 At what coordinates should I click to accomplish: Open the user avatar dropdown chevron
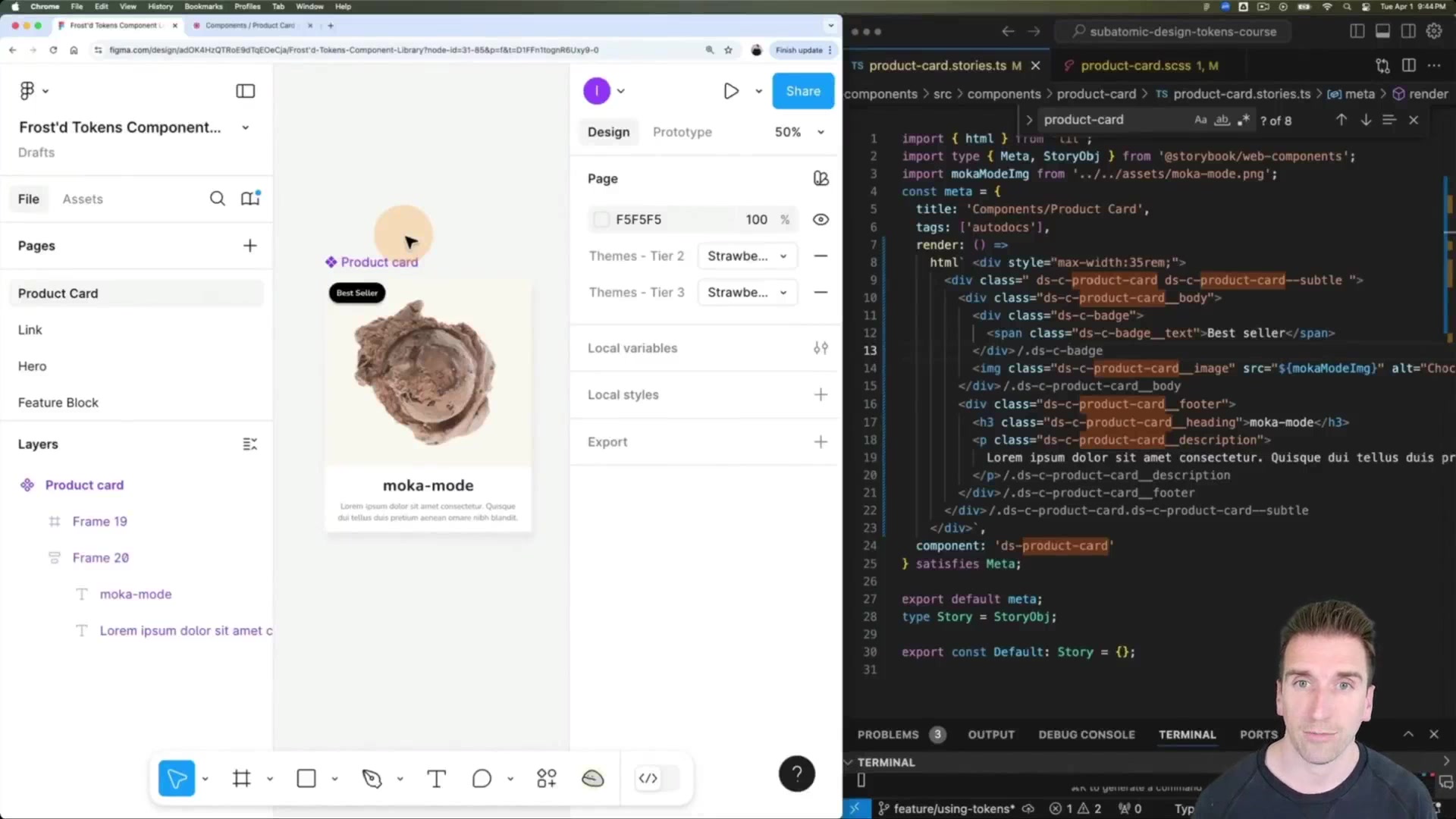(x=620, y=91)
